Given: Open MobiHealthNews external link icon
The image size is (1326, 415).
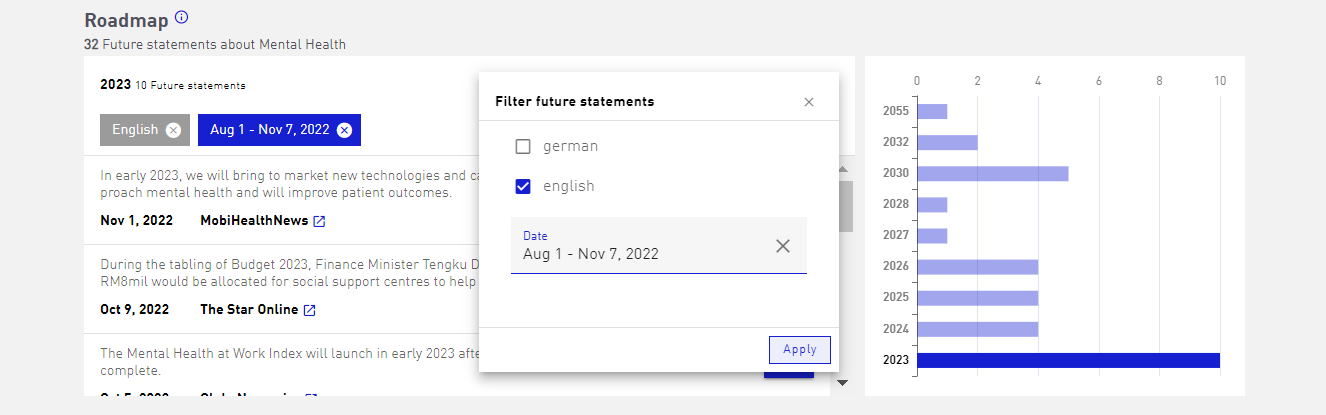Looking at the screenshot, I should pos(319,221).
